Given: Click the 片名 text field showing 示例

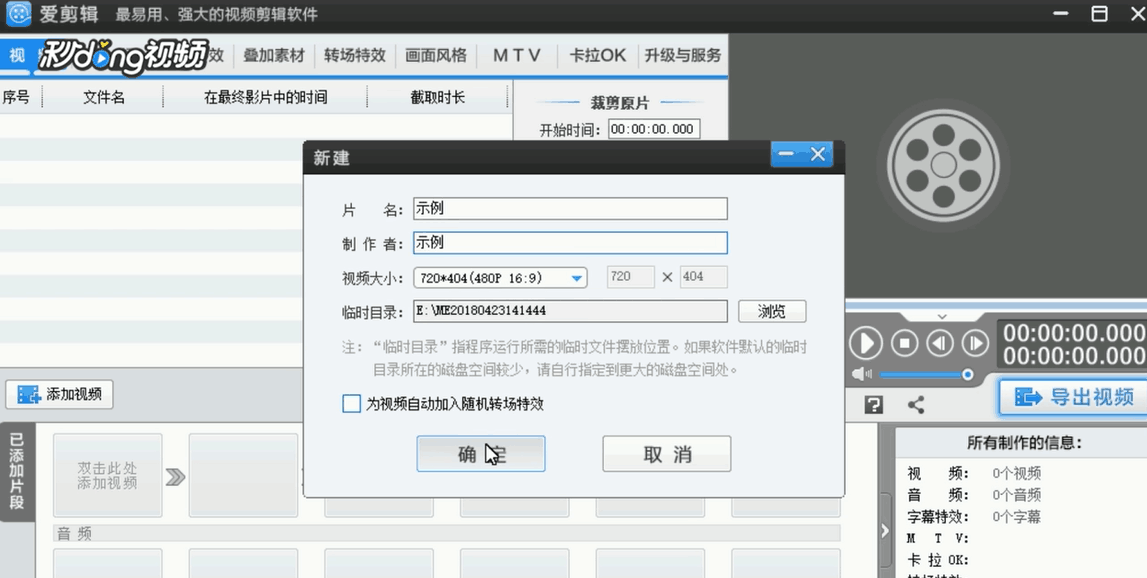Looking at the screenshot, I should click(570, 208).
